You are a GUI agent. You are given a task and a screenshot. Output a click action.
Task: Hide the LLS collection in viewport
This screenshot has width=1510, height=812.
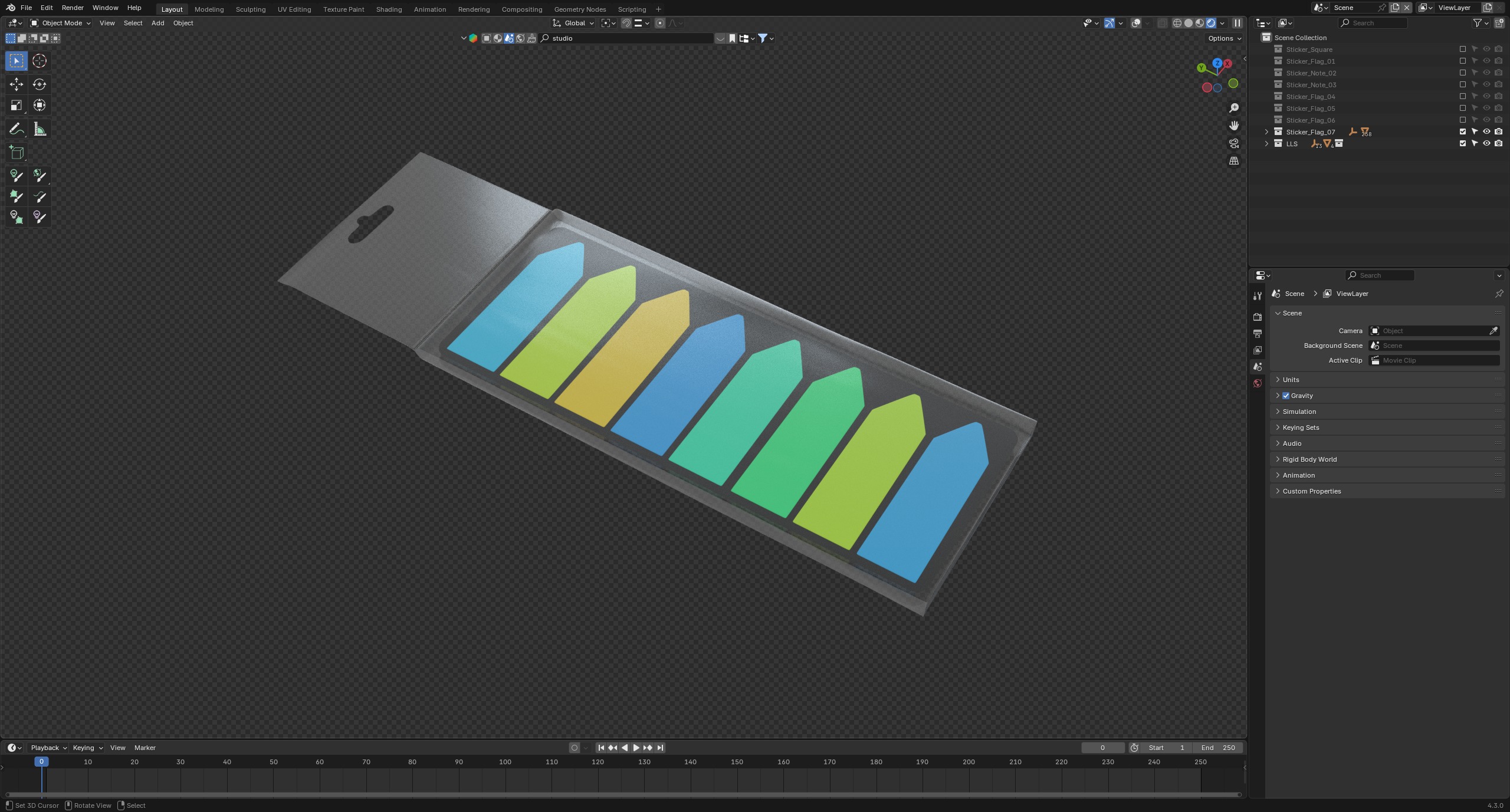pos(1486,144)
